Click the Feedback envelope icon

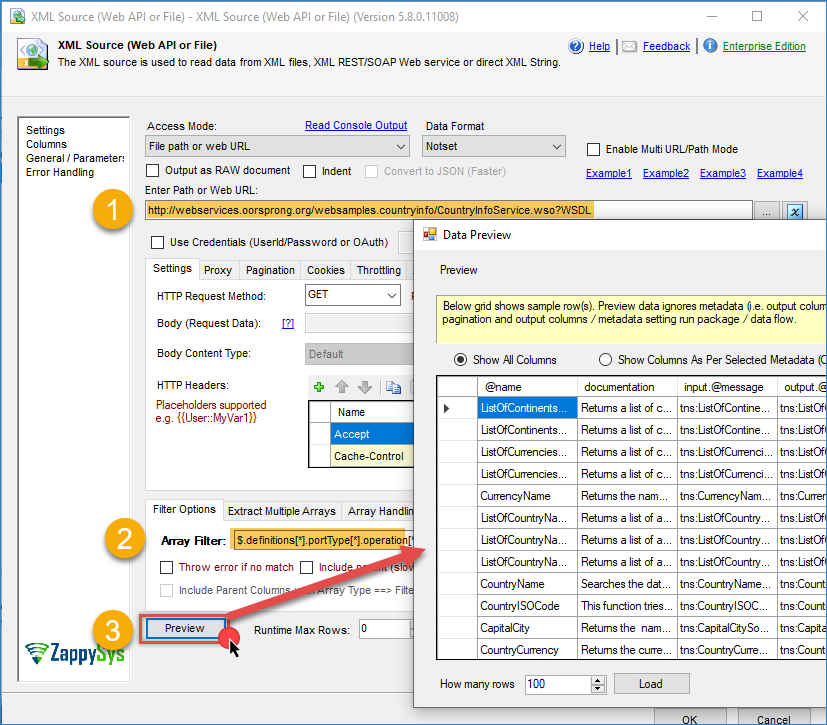pos(629,46)
